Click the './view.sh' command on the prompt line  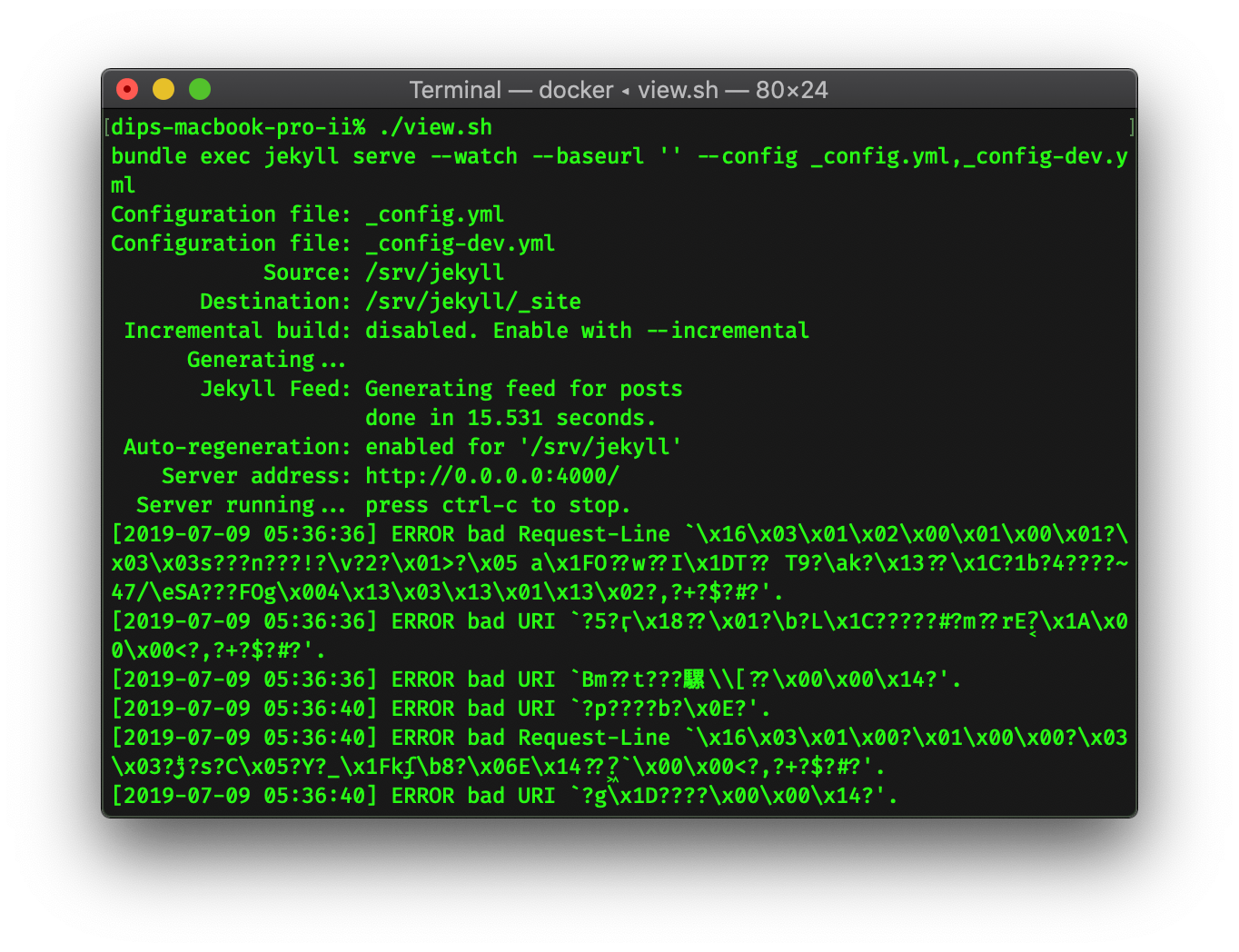436,127
